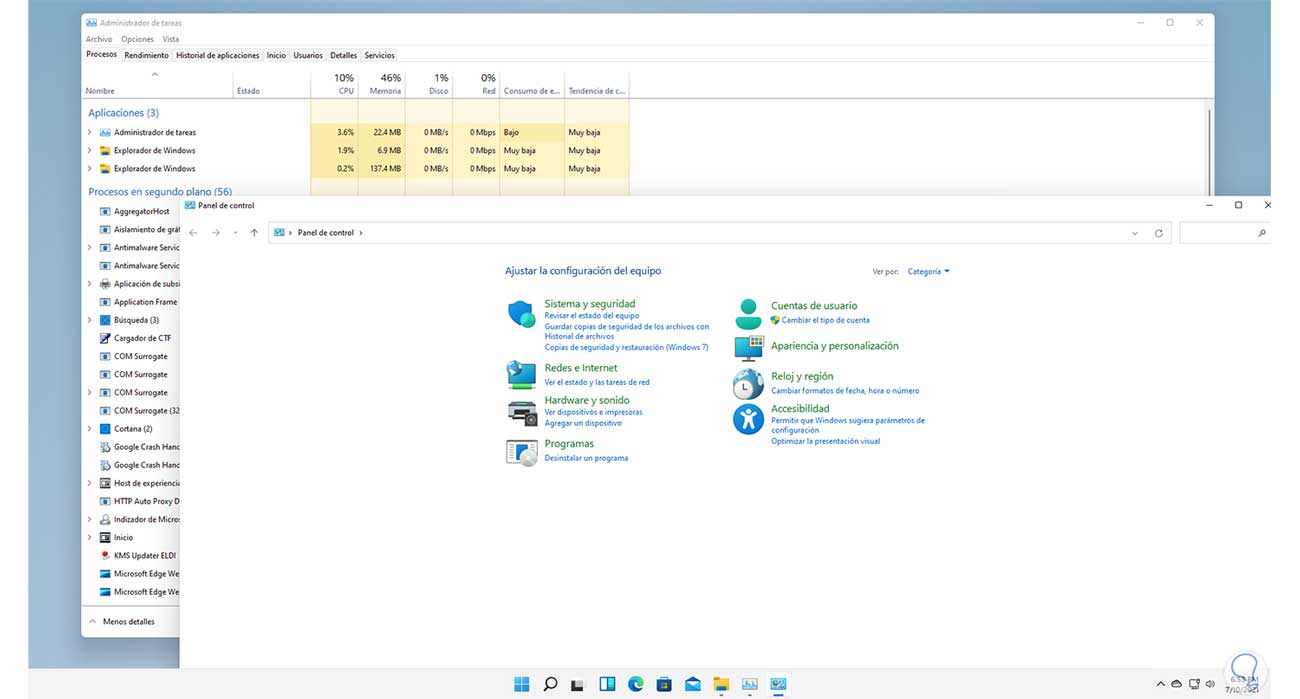Screen dimensions: 1300x699
Task: Click the Apariencia y personalización monitor icon
Action: click(x=748, y=347)
